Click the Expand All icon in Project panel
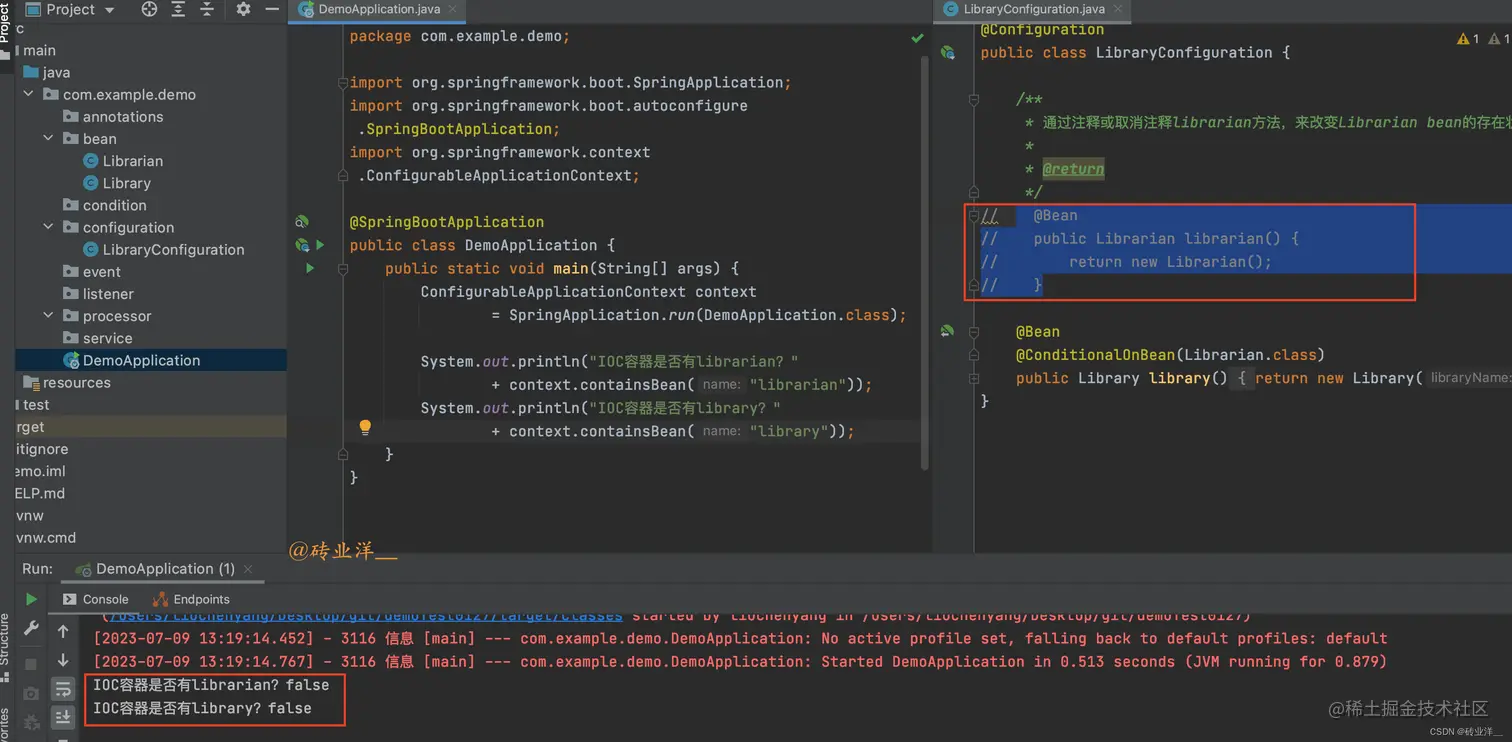This screenshot has width=1512, height=742. click(x=178, y=9)
